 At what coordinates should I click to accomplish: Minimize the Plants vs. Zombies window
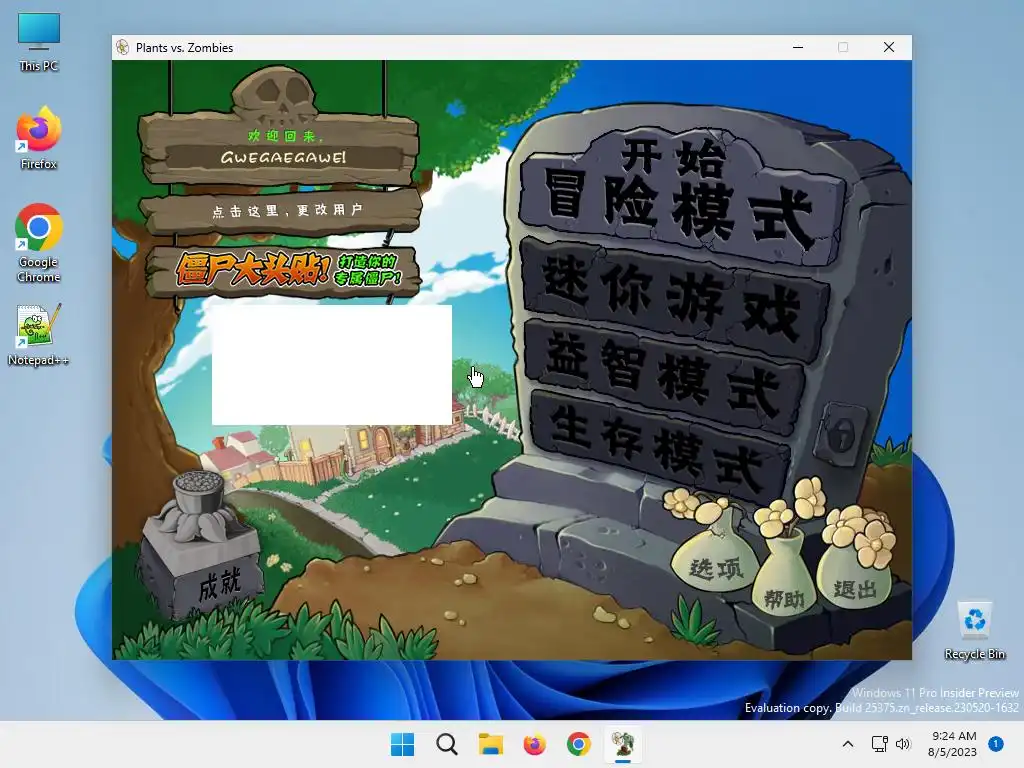point(798,47)
